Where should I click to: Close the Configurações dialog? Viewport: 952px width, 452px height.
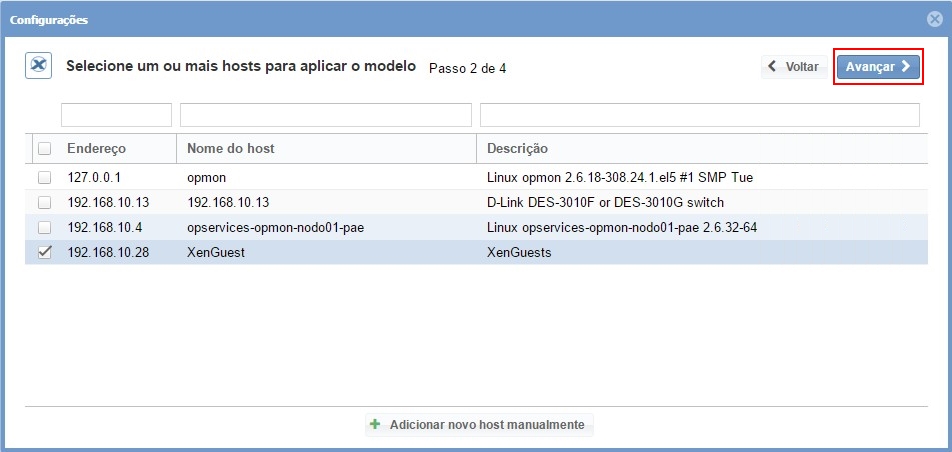click(934, 19)
